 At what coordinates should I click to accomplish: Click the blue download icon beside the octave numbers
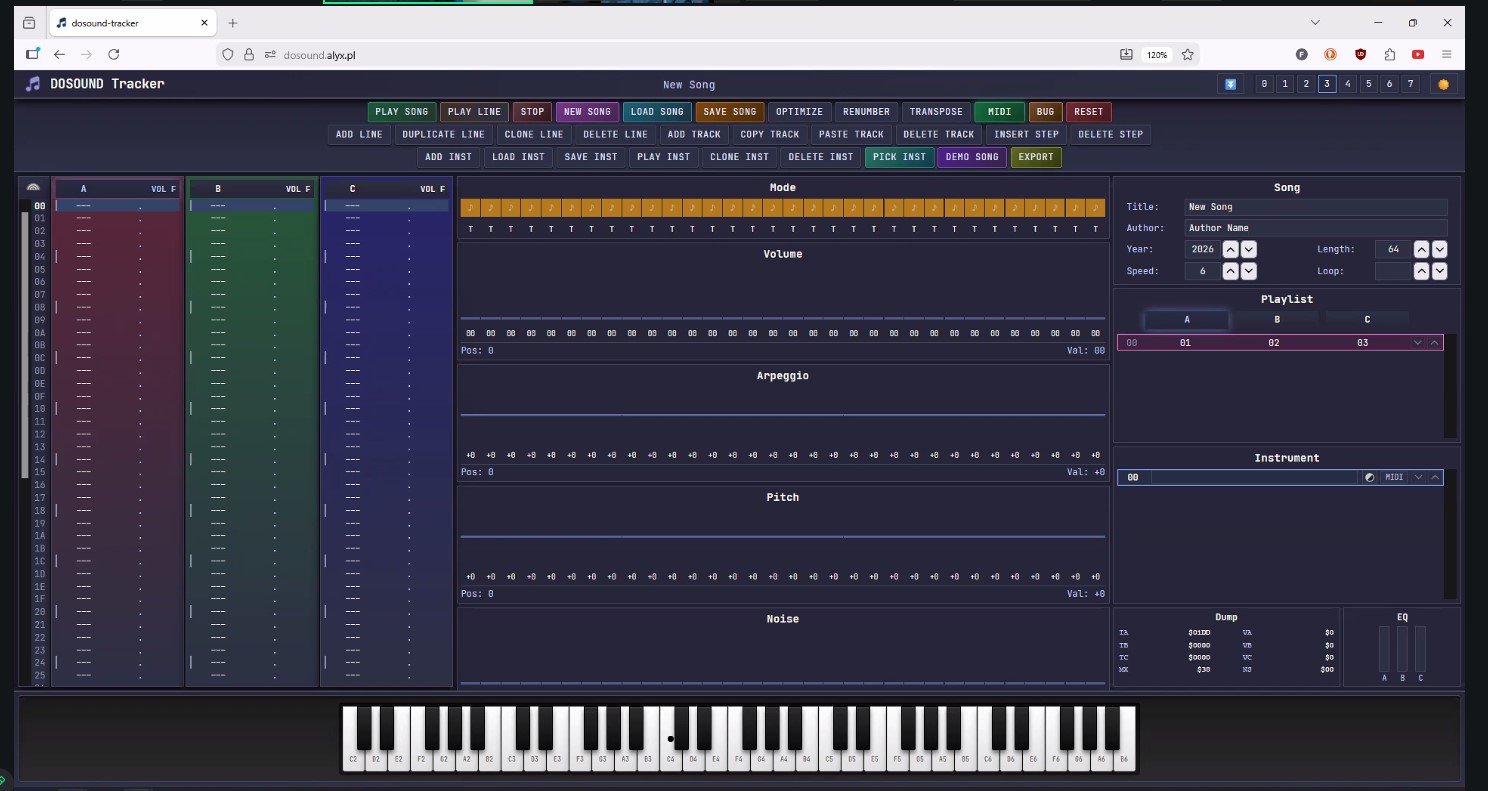tap(1230, 84)
